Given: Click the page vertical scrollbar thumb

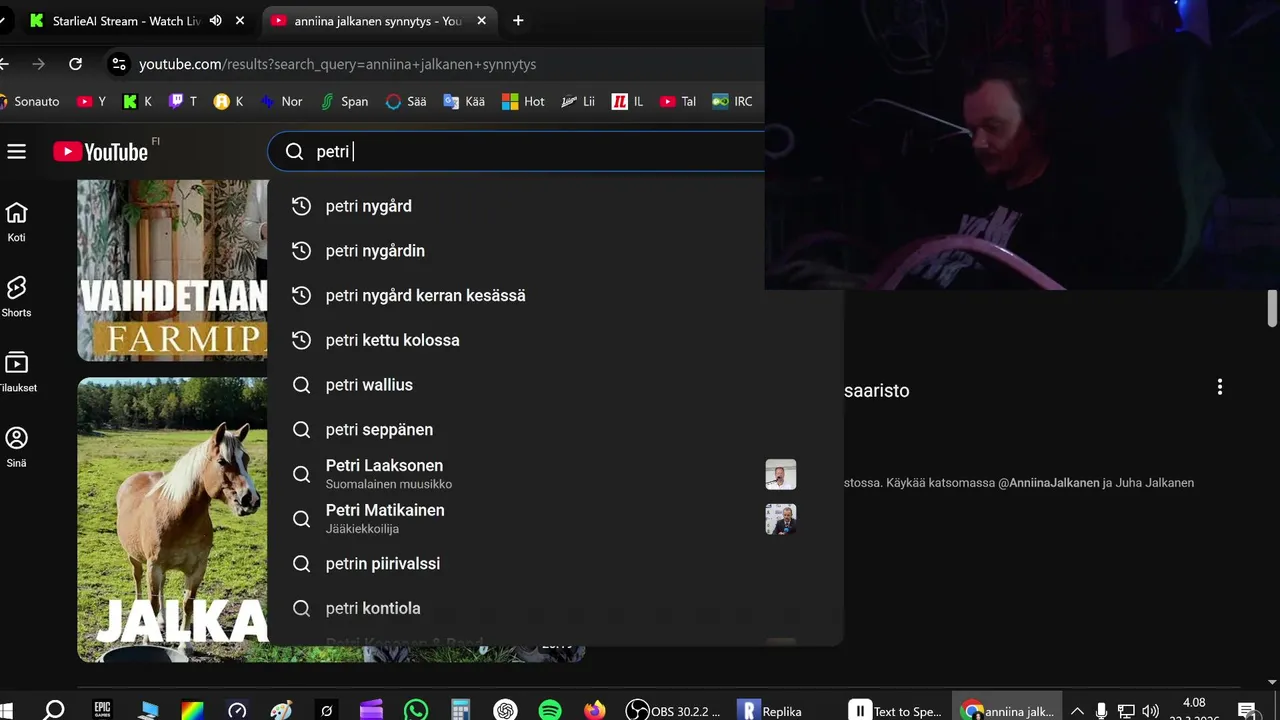Looking at the screenshot, I should [x=1272, y=308].
